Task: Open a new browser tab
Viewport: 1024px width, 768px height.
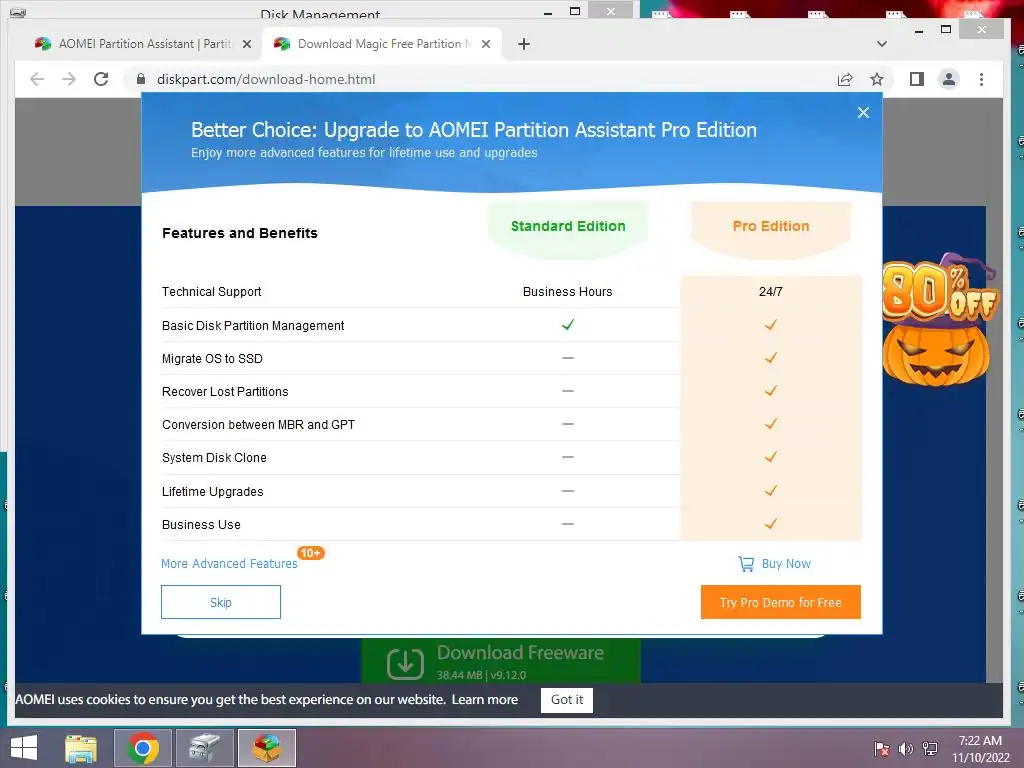Action: pyautogui.click(x=524, y=44)
